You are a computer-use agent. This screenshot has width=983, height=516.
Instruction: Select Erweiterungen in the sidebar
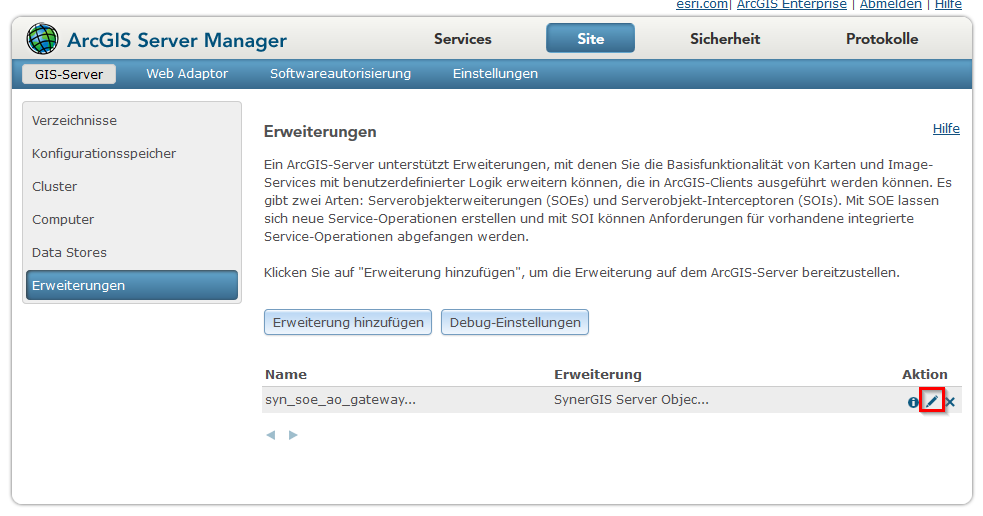tap(132, 285)
